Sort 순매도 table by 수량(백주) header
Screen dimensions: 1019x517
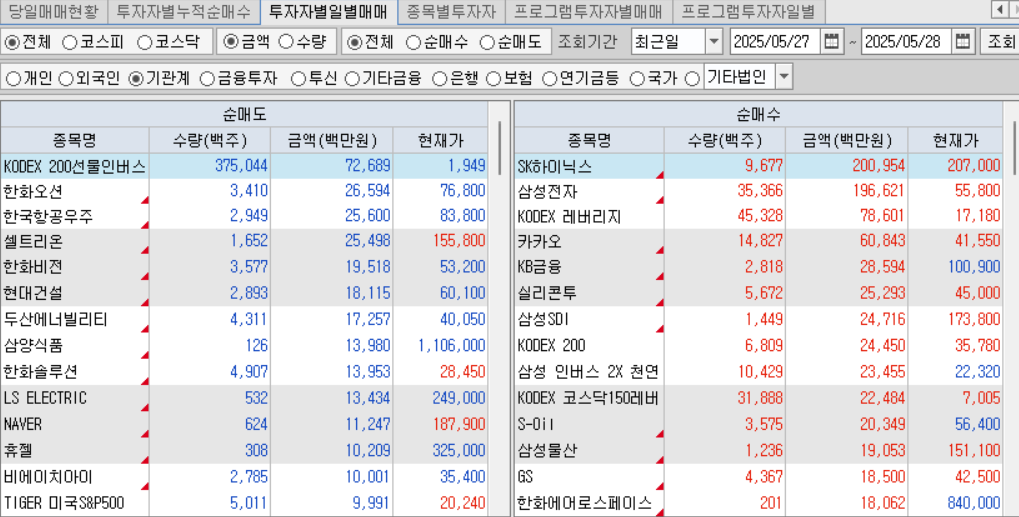[x=210, y=140]
